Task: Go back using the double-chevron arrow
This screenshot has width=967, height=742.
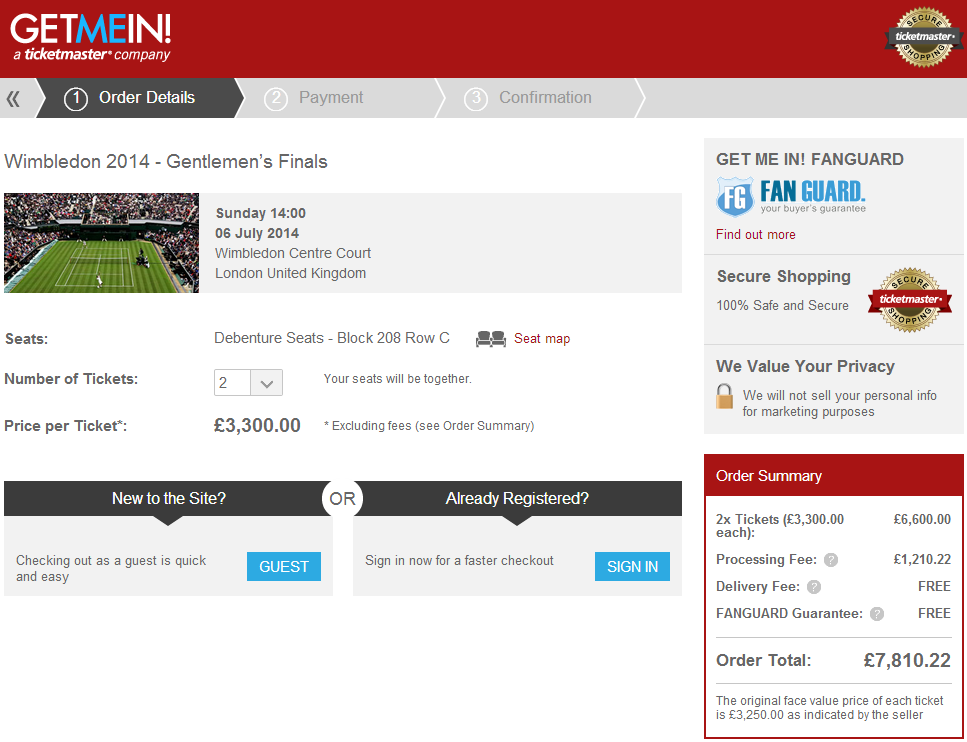Action: point(13,98)
